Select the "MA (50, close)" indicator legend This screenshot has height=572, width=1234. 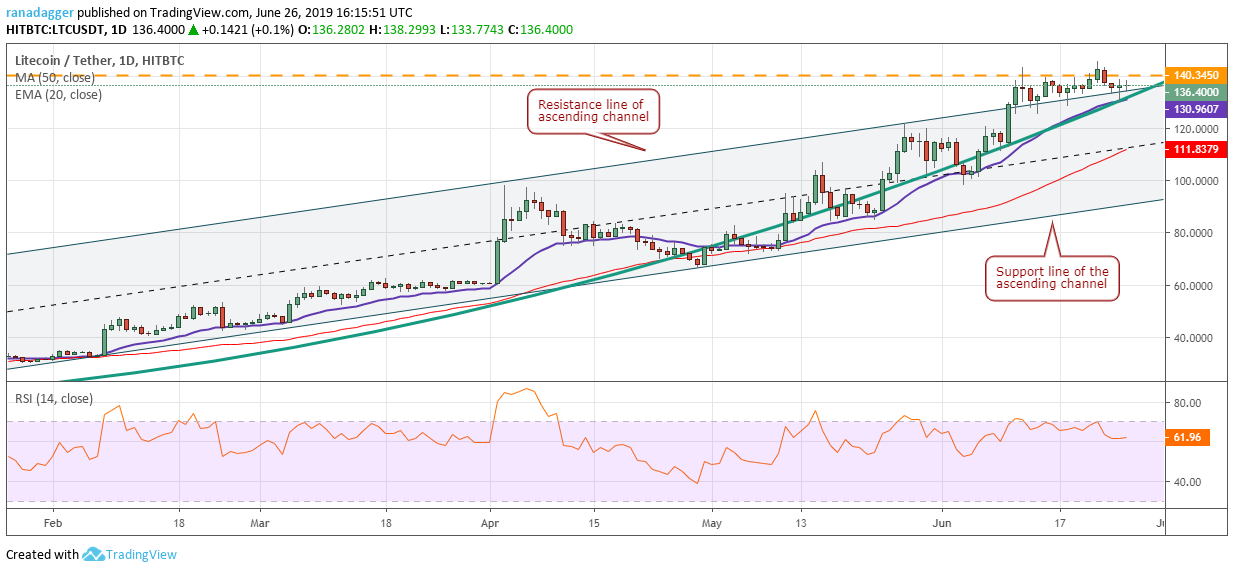click(55, 77)
